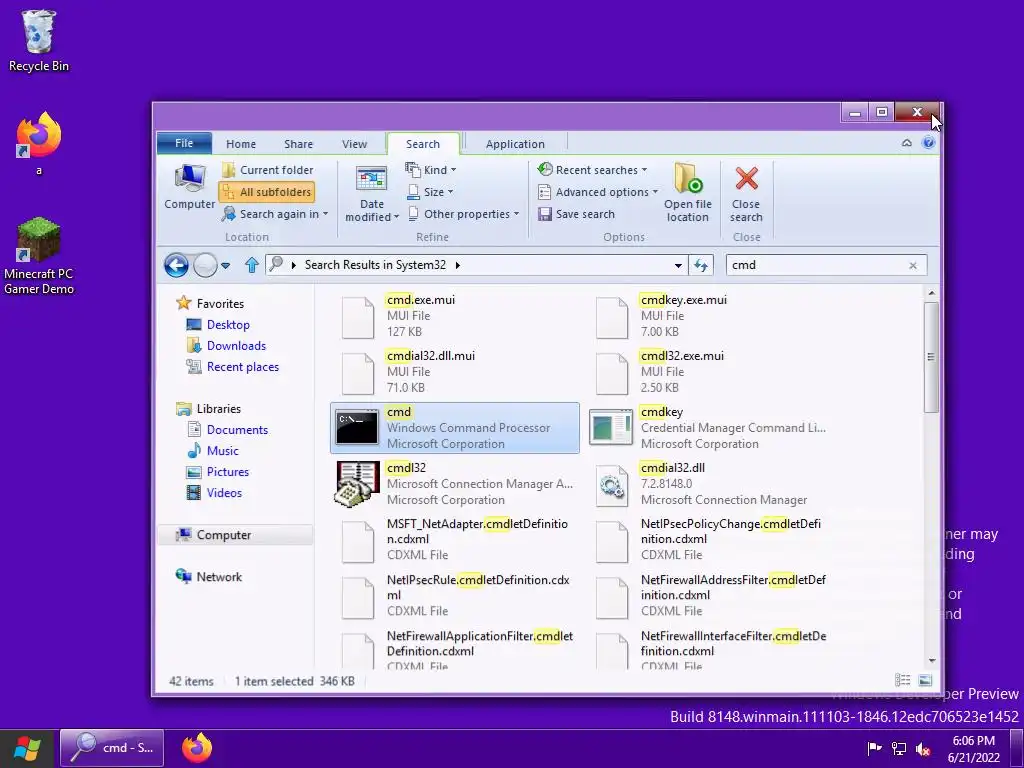Viewport: 1024px width, 768px height.
Task: Open Date modified filter dropdown
Action: (x=372, y=193)
